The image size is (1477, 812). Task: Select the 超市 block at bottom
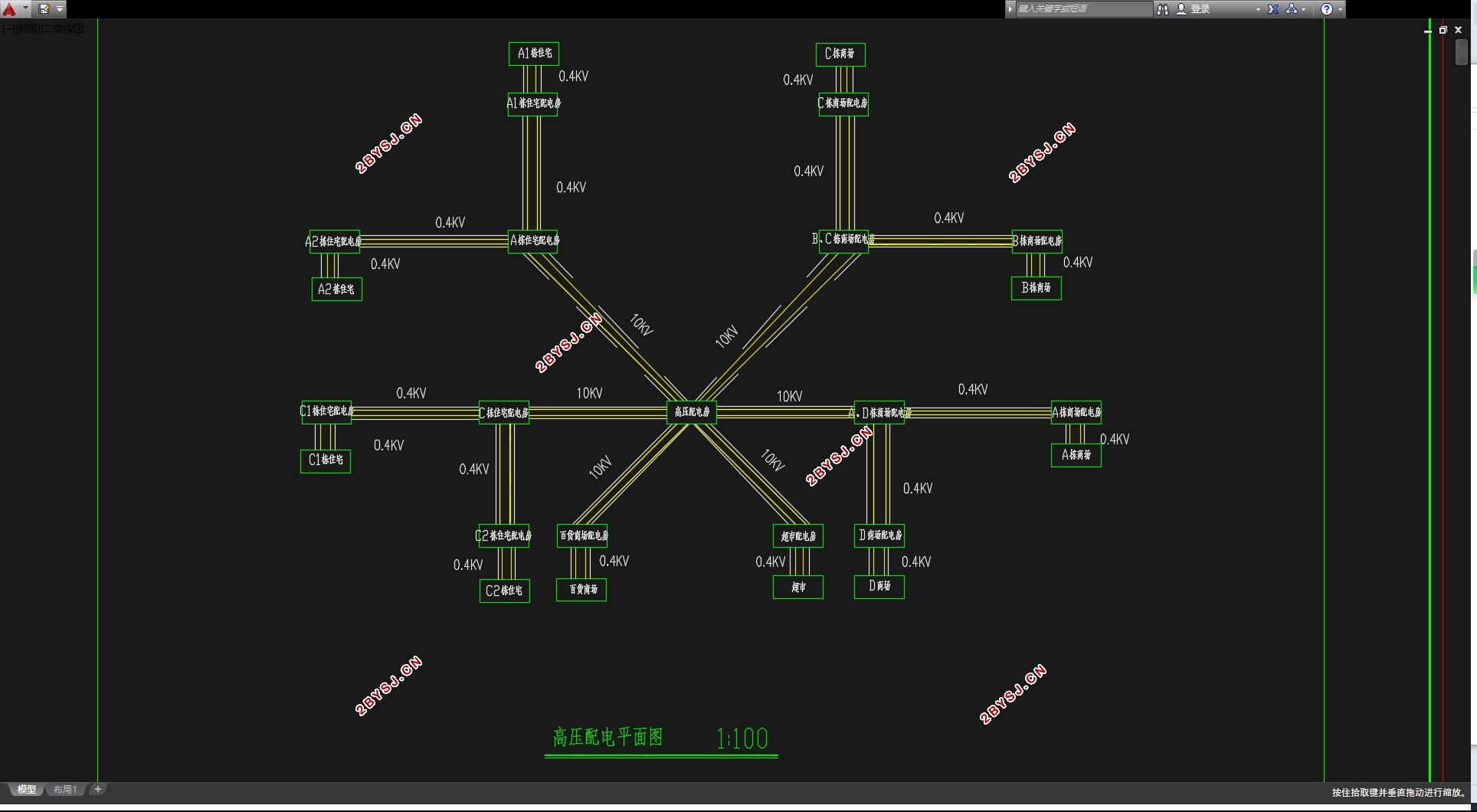click(x=797, y=588)
